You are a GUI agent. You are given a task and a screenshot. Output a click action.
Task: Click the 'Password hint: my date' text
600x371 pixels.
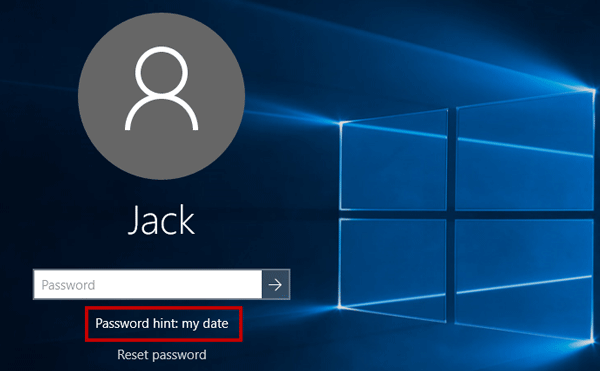click(x=162, y=324)
